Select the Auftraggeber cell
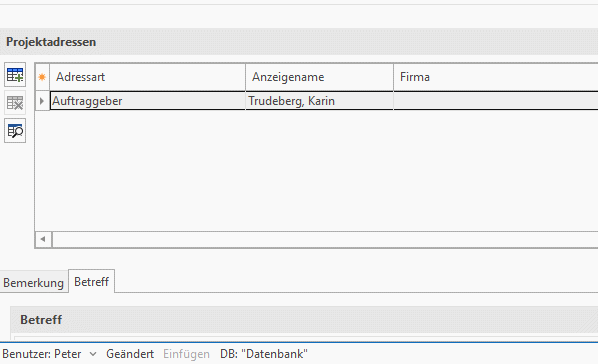Viewport: 598px width, 364px height. pyautogui.click(x=148, y=101)
